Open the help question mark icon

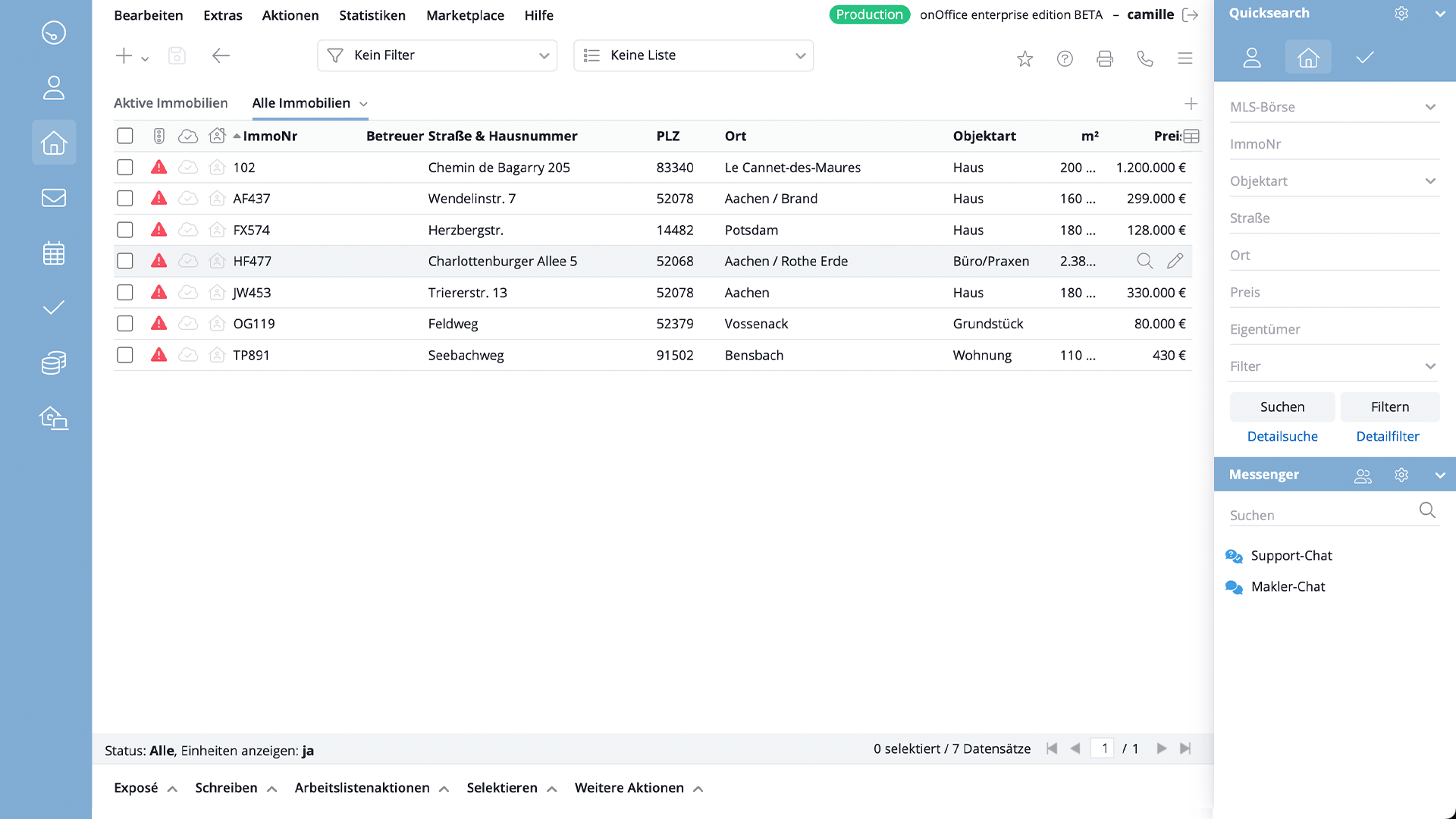[x=1065, y=58]
